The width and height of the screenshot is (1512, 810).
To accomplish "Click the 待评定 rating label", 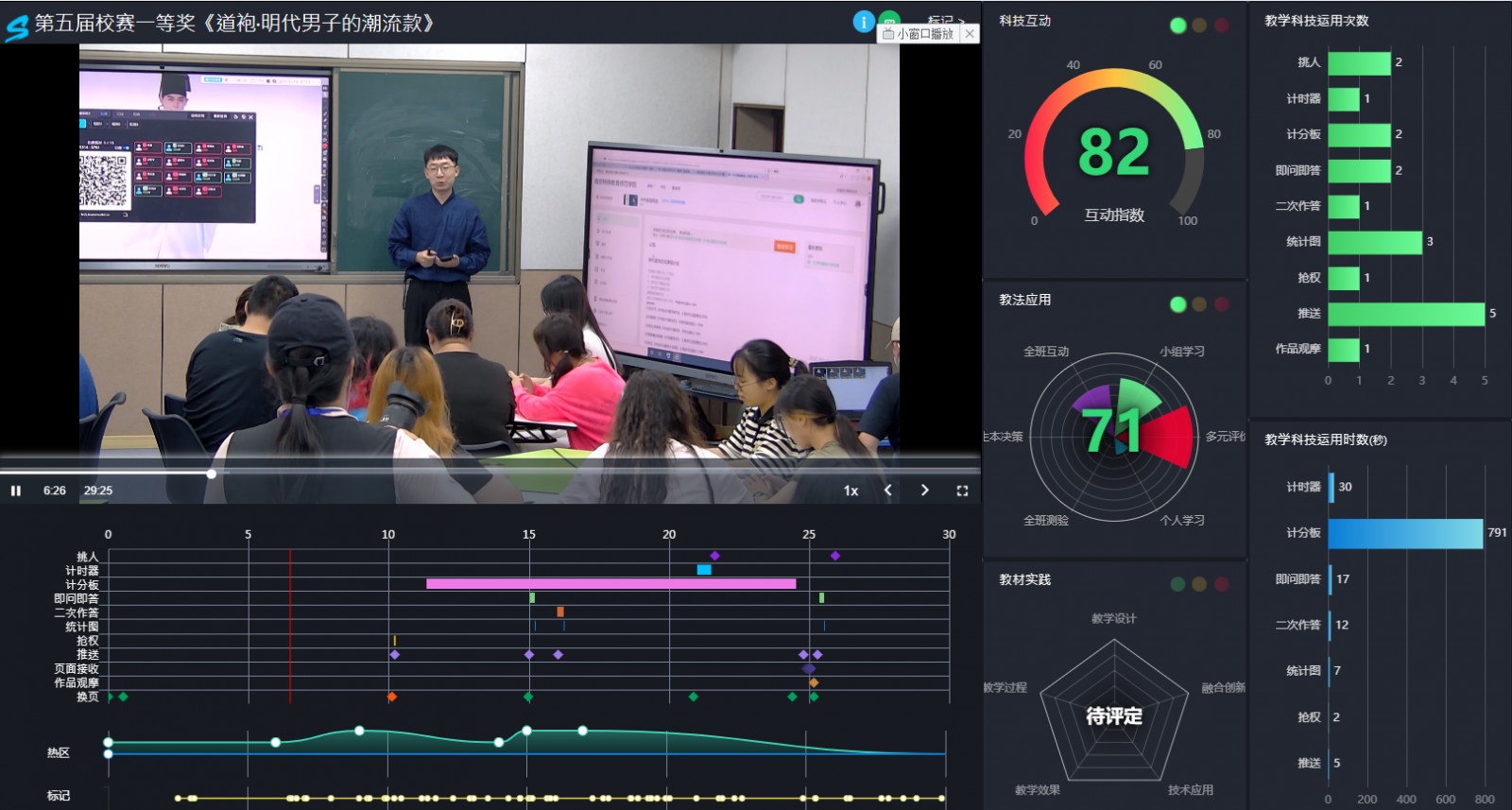I will (1114, 716).
